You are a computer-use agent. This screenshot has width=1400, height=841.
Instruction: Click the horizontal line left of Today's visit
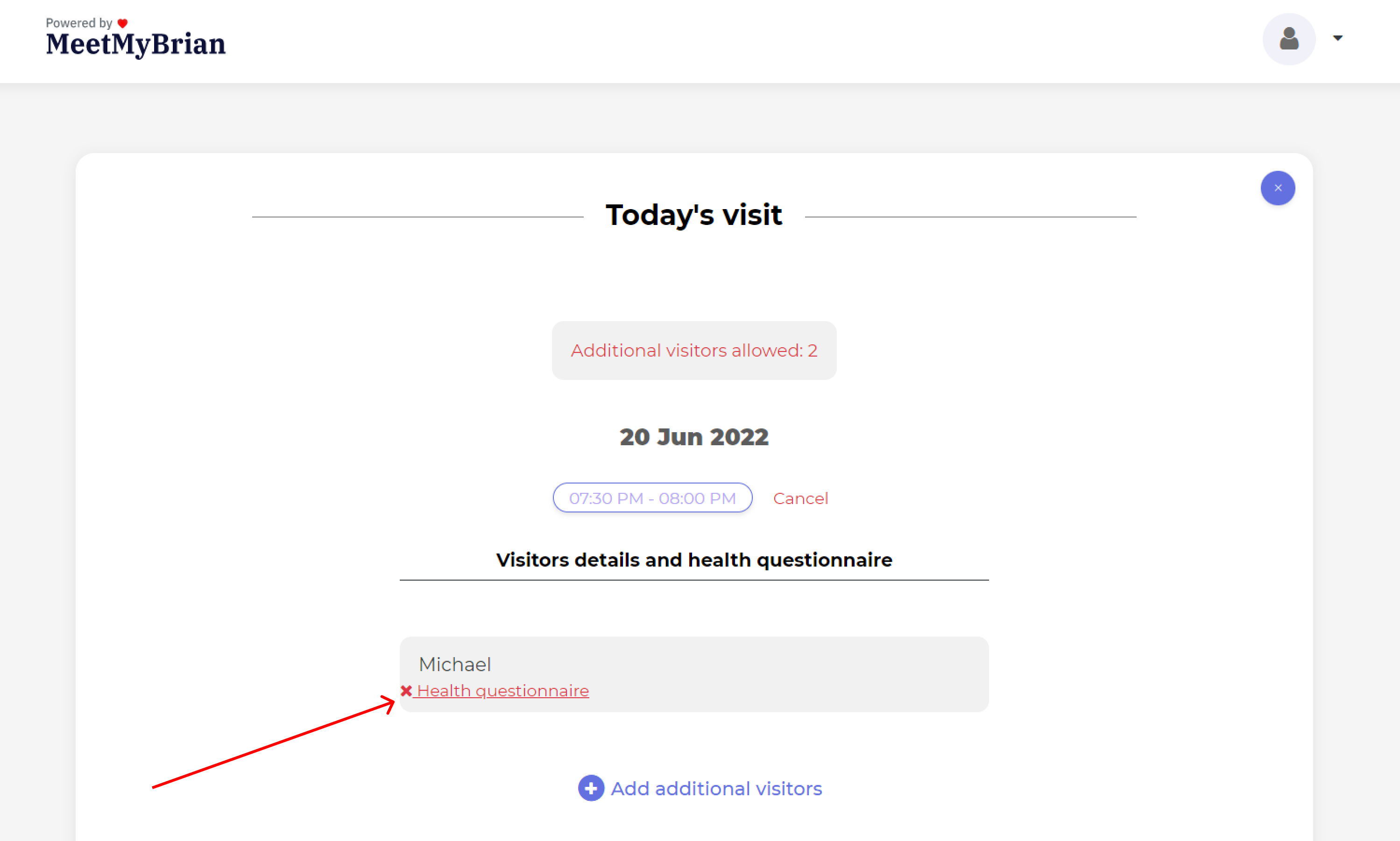click(x=417, y=217)
